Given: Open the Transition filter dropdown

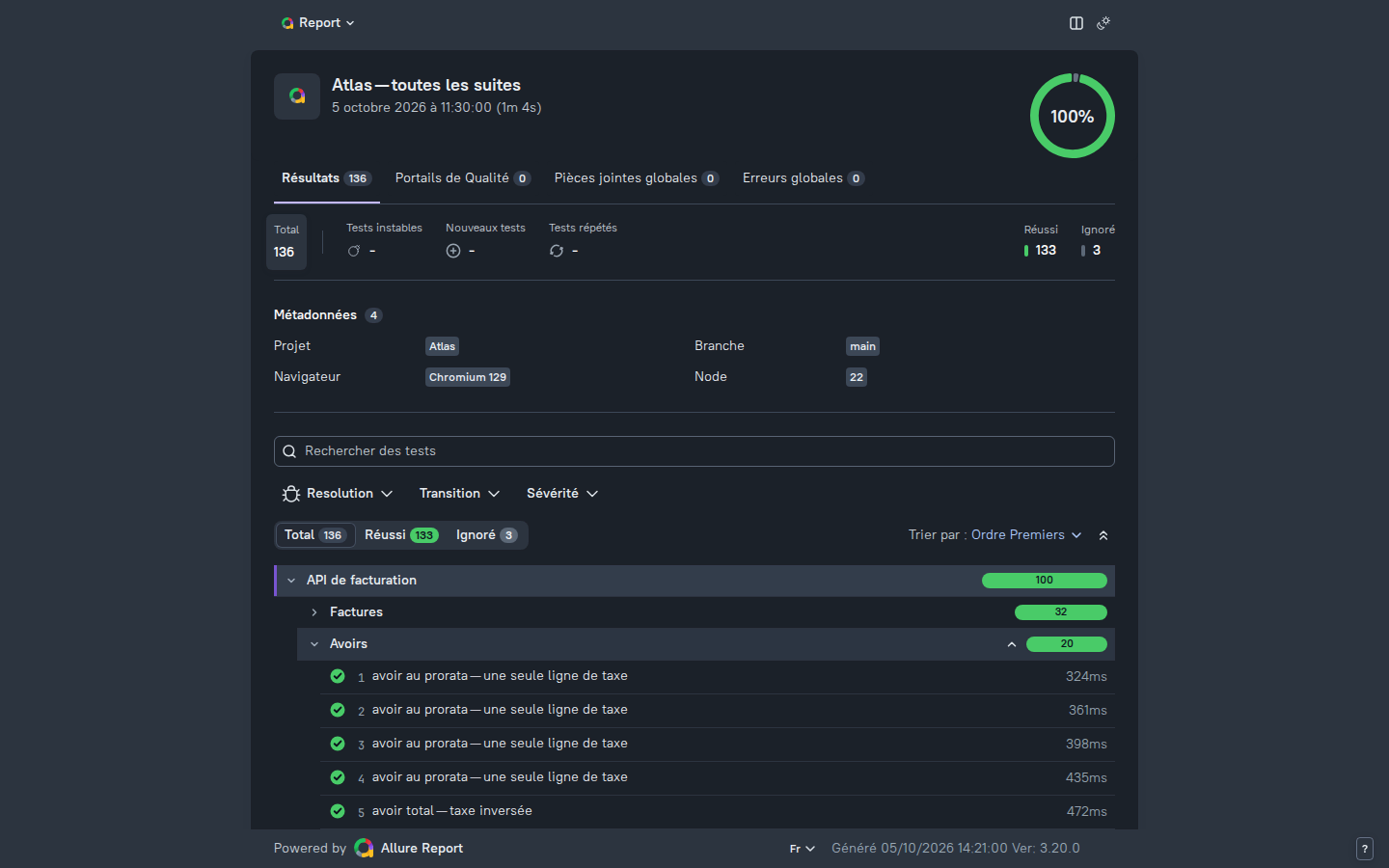Looking at the screenshot, I should tap(459, 494).
